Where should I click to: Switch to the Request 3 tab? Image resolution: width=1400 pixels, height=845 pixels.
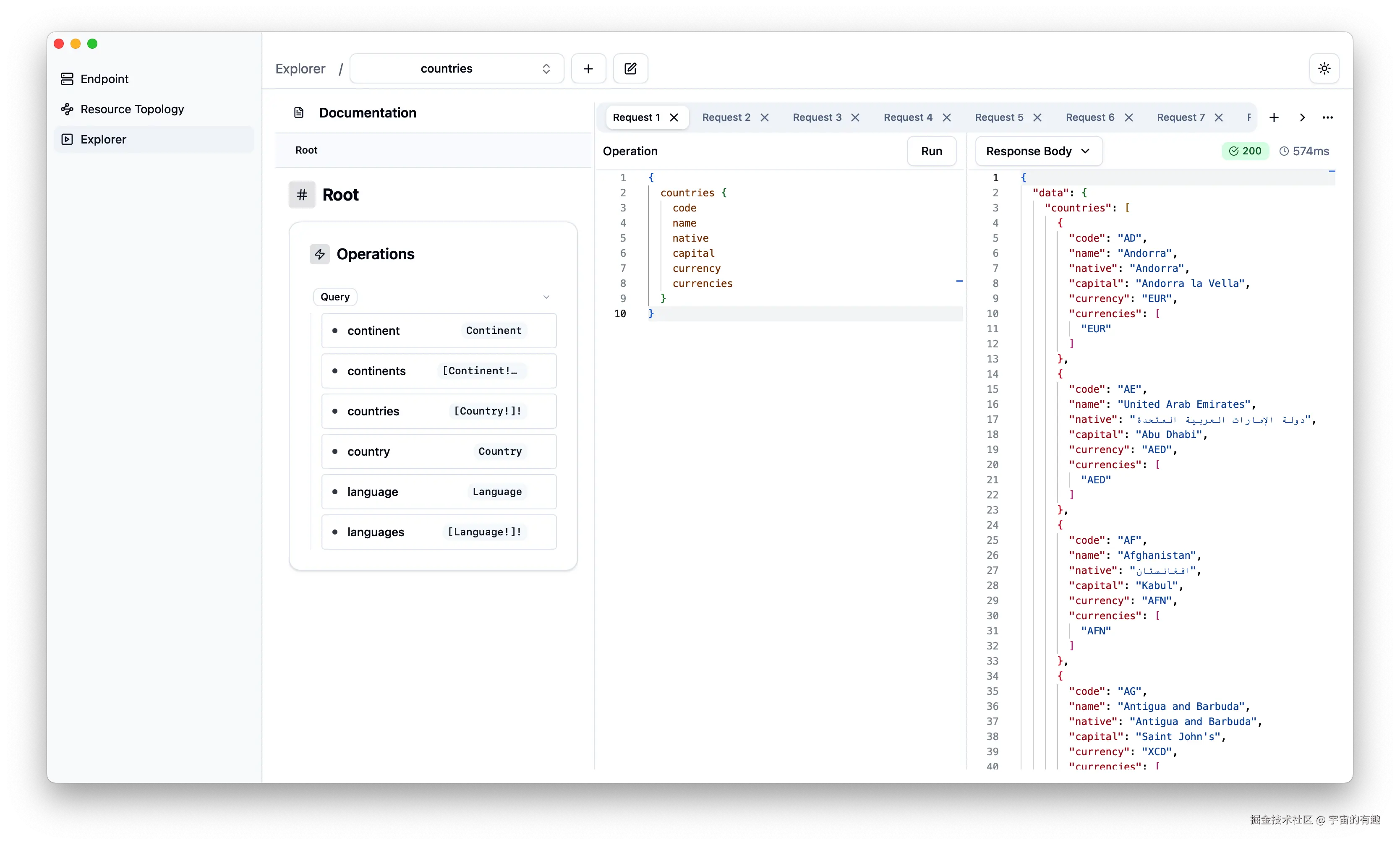pos(817,117)
